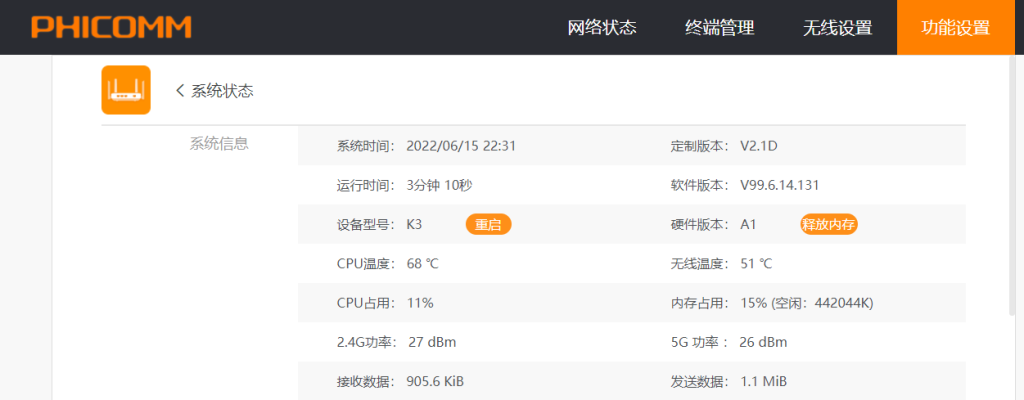Switch to the 终端管理 tab
Image resolution: width=1024 pixels, height=400 pixels.
719,27
